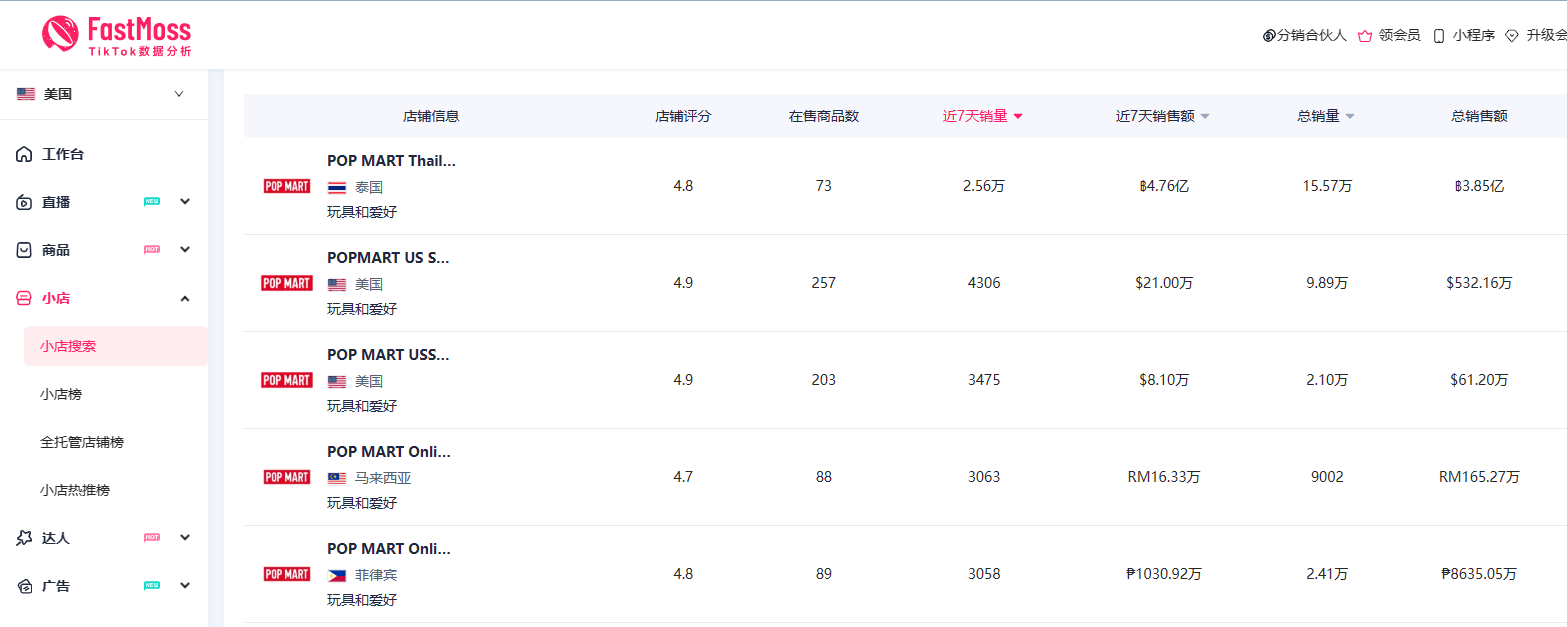Click the 商品 shopping bag icon
1567x627 pixels.
[x=24, y=250]
